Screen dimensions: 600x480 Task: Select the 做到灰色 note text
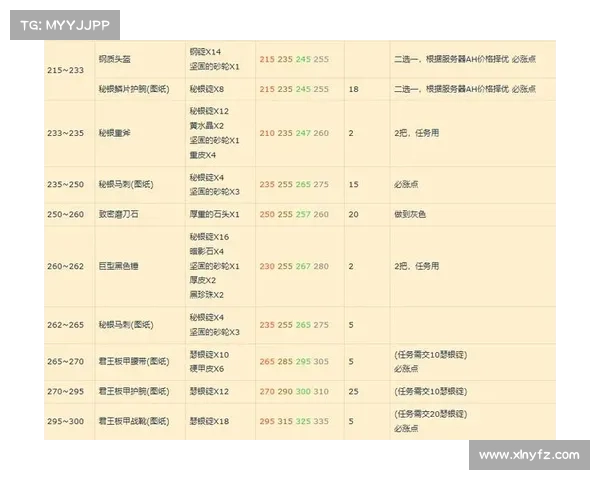point(412,215)
